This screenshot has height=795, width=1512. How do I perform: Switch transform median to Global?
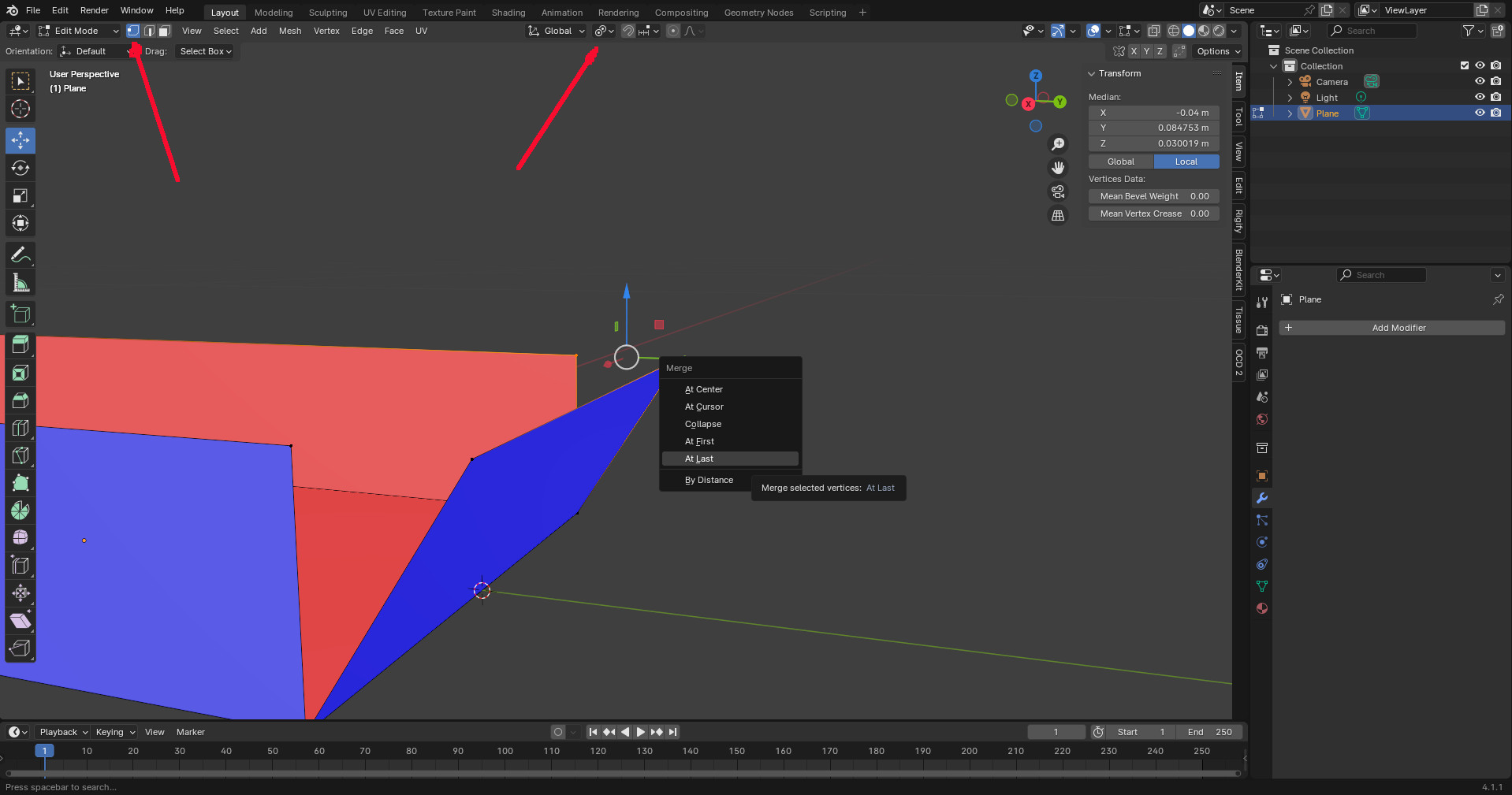coord(1120,162)
